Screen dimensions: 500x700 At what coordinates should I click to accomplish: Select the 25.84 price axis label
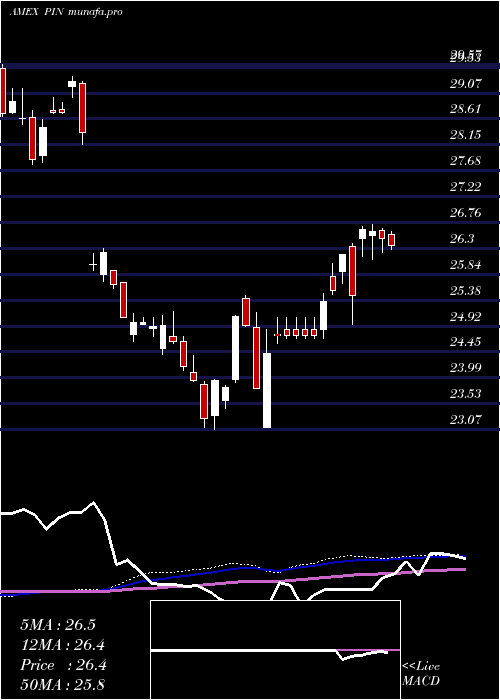click(x=466, y=265)
